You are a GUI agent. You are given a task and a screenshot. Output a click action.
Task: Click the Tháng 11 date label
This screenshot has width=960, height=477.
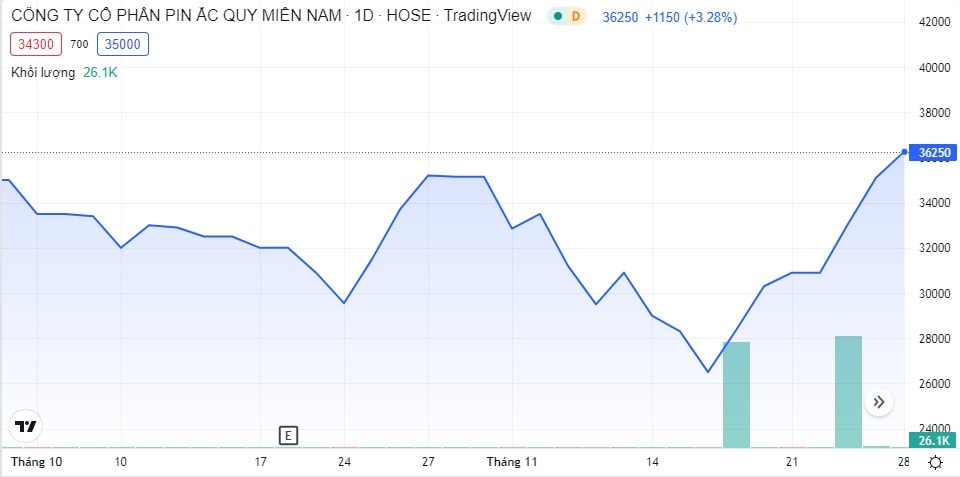512,462
